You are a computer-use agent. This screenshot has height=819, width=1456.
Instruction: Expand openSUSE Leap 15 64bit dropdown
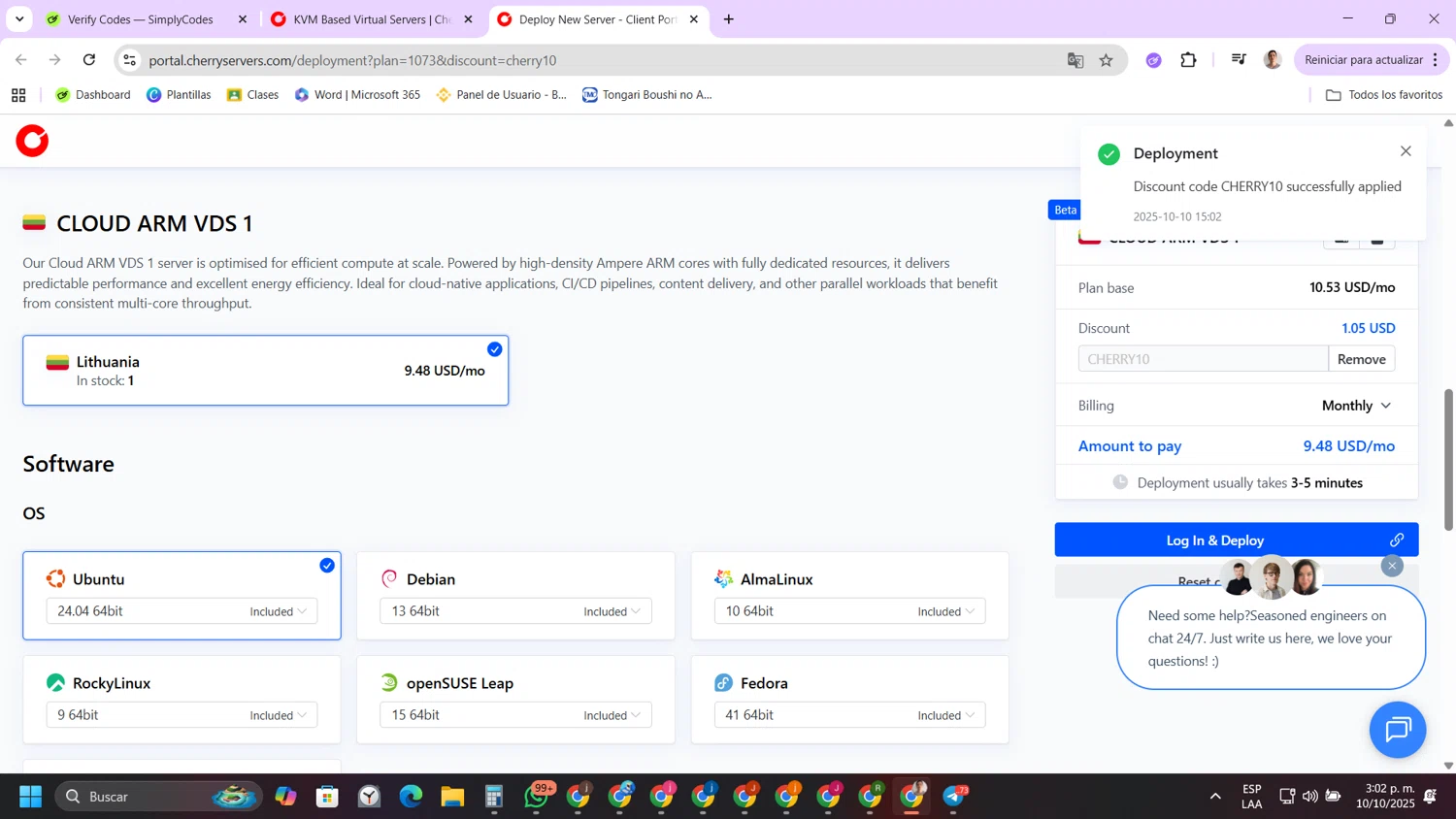(515, 715)
